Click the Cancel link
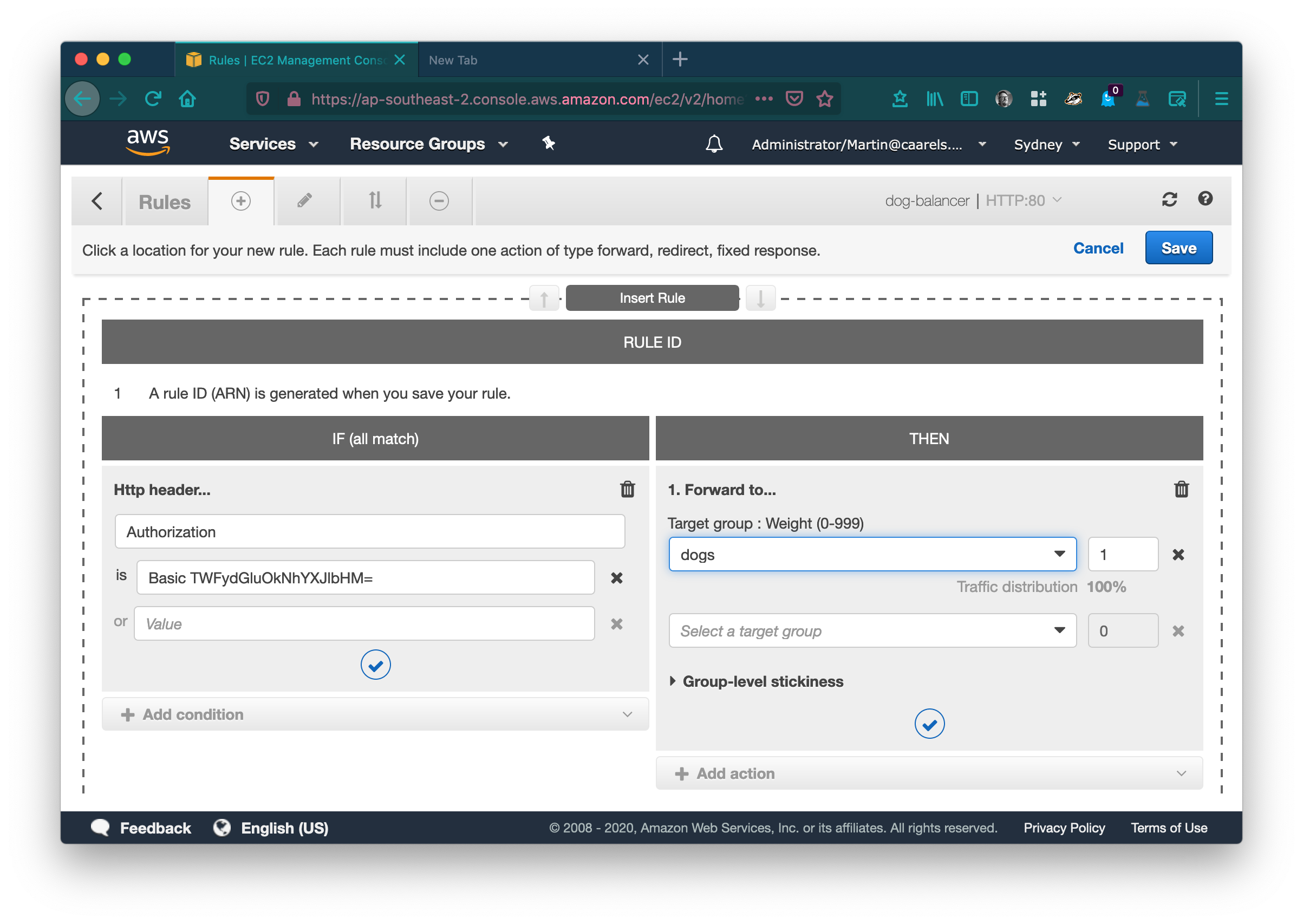1303x924 pixels. pyautogui.click(x=1098, y=248)
